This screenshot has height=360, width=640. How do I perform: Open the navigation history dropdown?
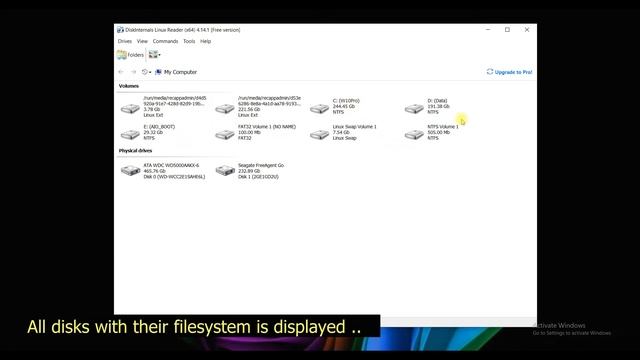point(147,72)
